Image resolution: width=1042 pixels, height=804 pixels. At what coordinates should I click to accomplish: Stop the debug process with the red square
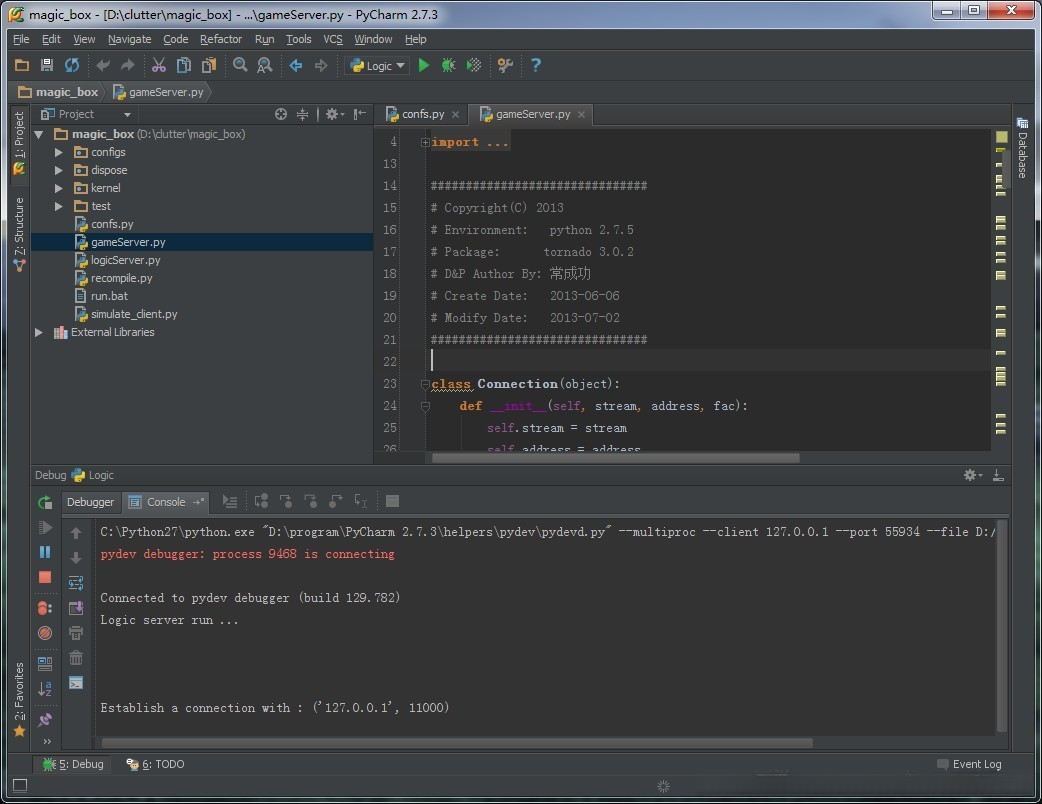click(45, 577)
